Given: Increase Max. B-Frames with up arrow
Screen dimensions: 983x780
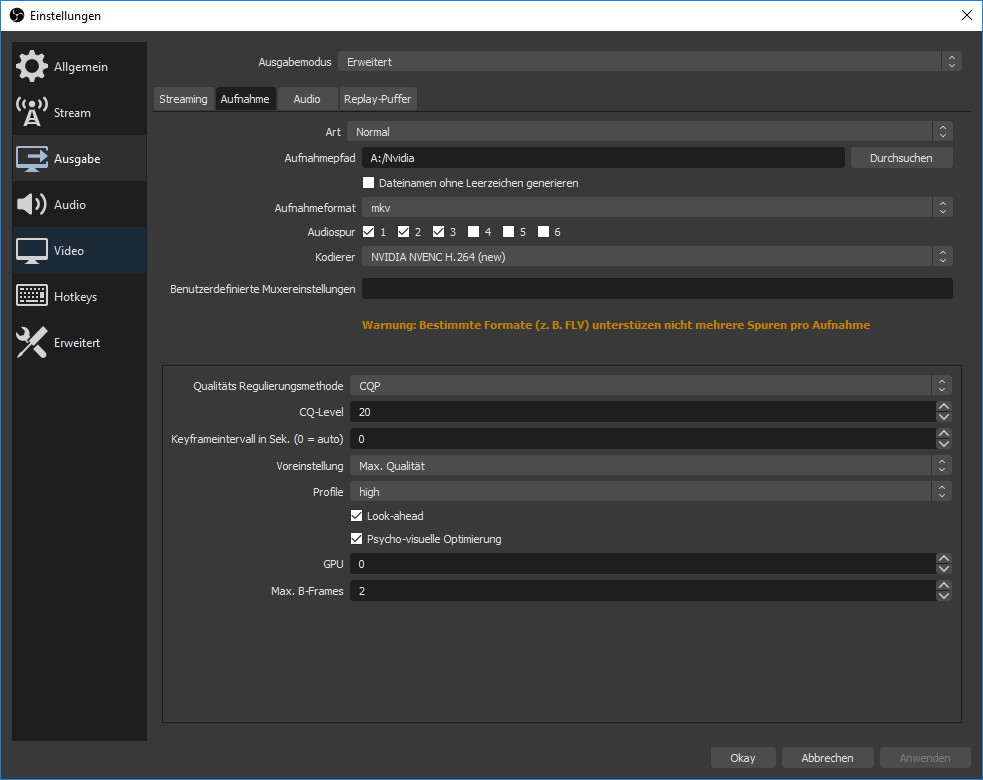Looking at the screenshot, I should (944, 586).
